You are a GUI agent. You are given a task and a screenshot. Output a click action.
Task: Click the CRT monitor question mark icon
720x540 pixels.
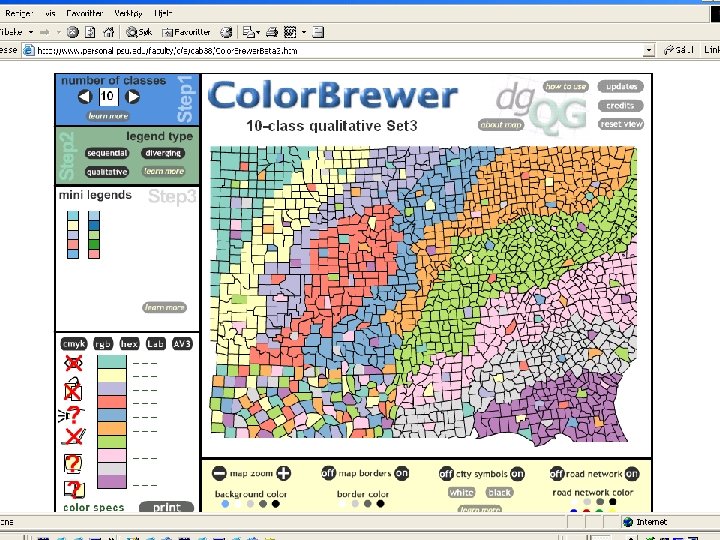tap(73, 463)
